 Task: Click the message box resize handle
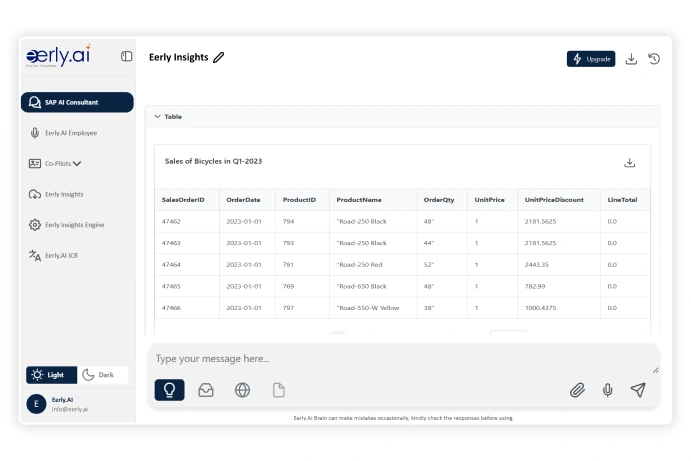(656, 370)
